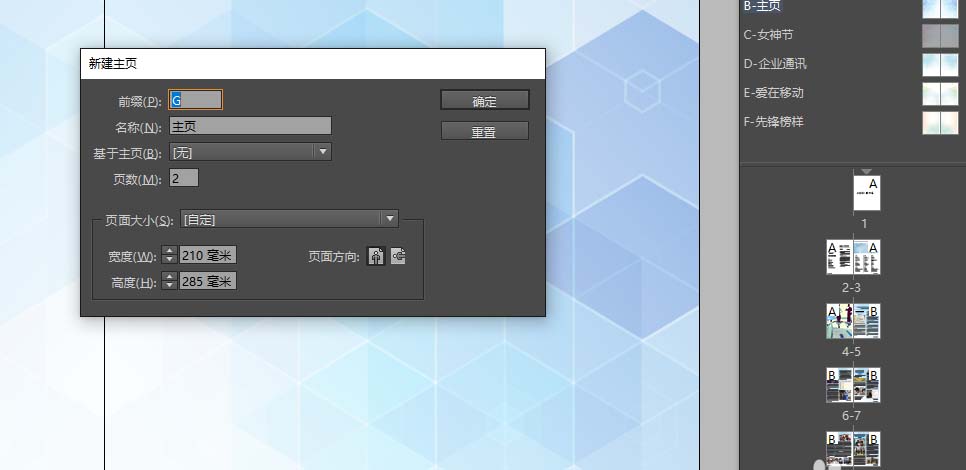966x470 pixels.
Task: Select spread 4-5 thumbnail
Action: point(853,321)
